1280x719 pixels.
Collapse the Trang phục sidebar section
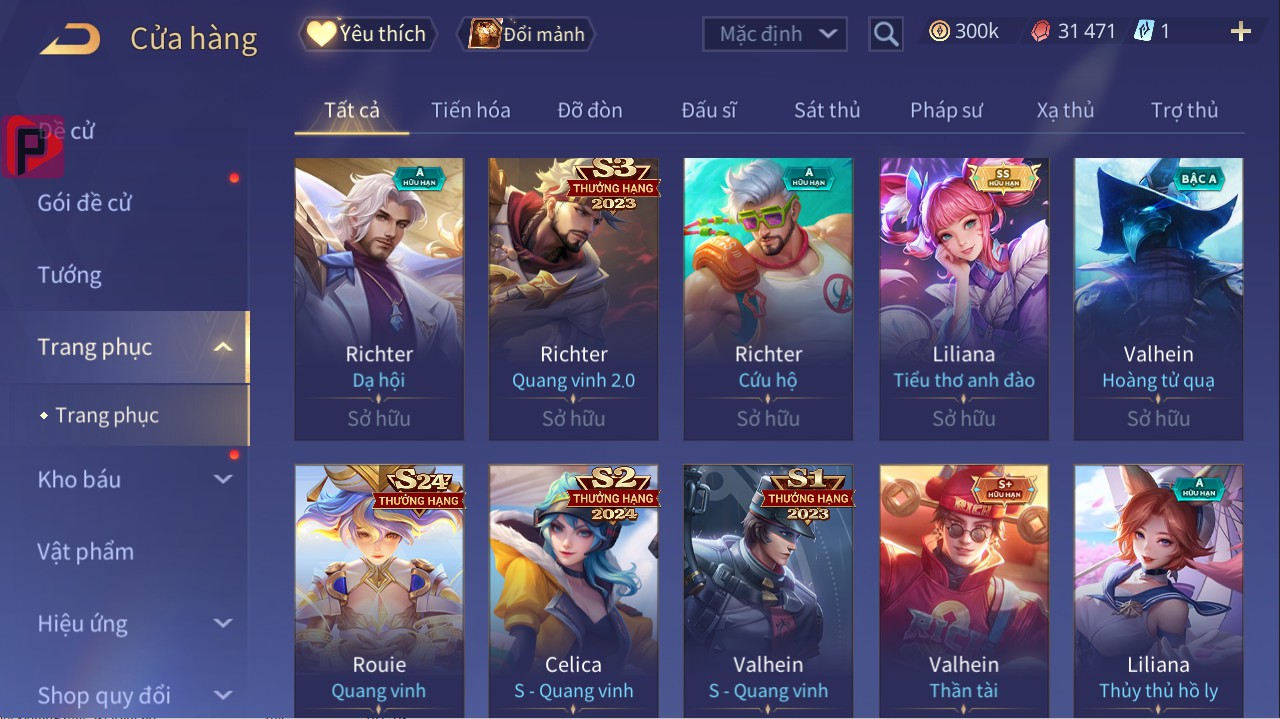click(x=223, y=347)
